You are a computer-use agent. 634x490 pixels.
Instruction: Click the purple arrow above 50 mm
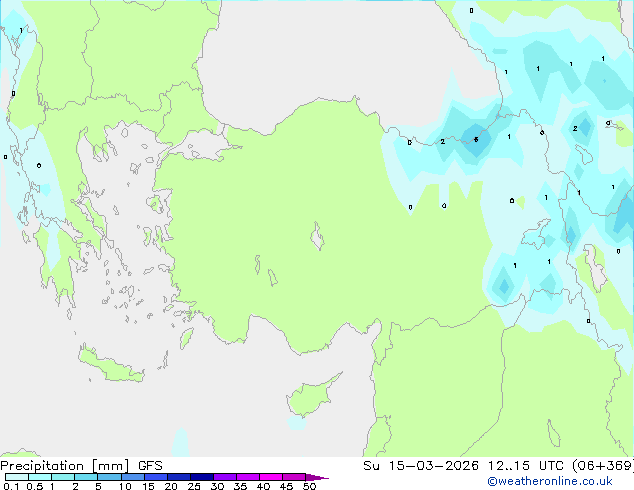coord(317,477)
